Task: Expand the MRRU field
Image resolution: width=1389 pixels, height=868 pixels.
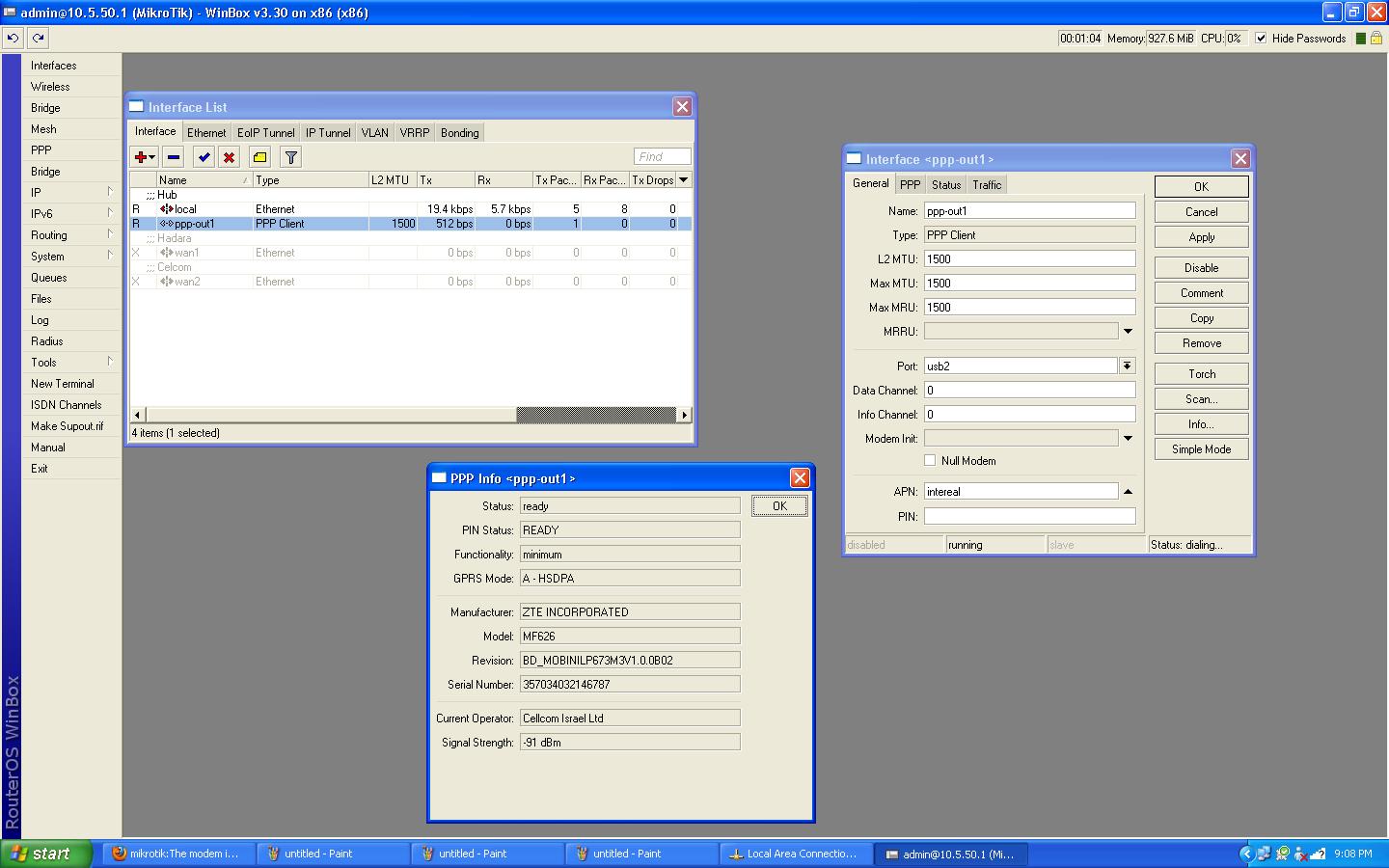Action: click(x=1128, y=332)
